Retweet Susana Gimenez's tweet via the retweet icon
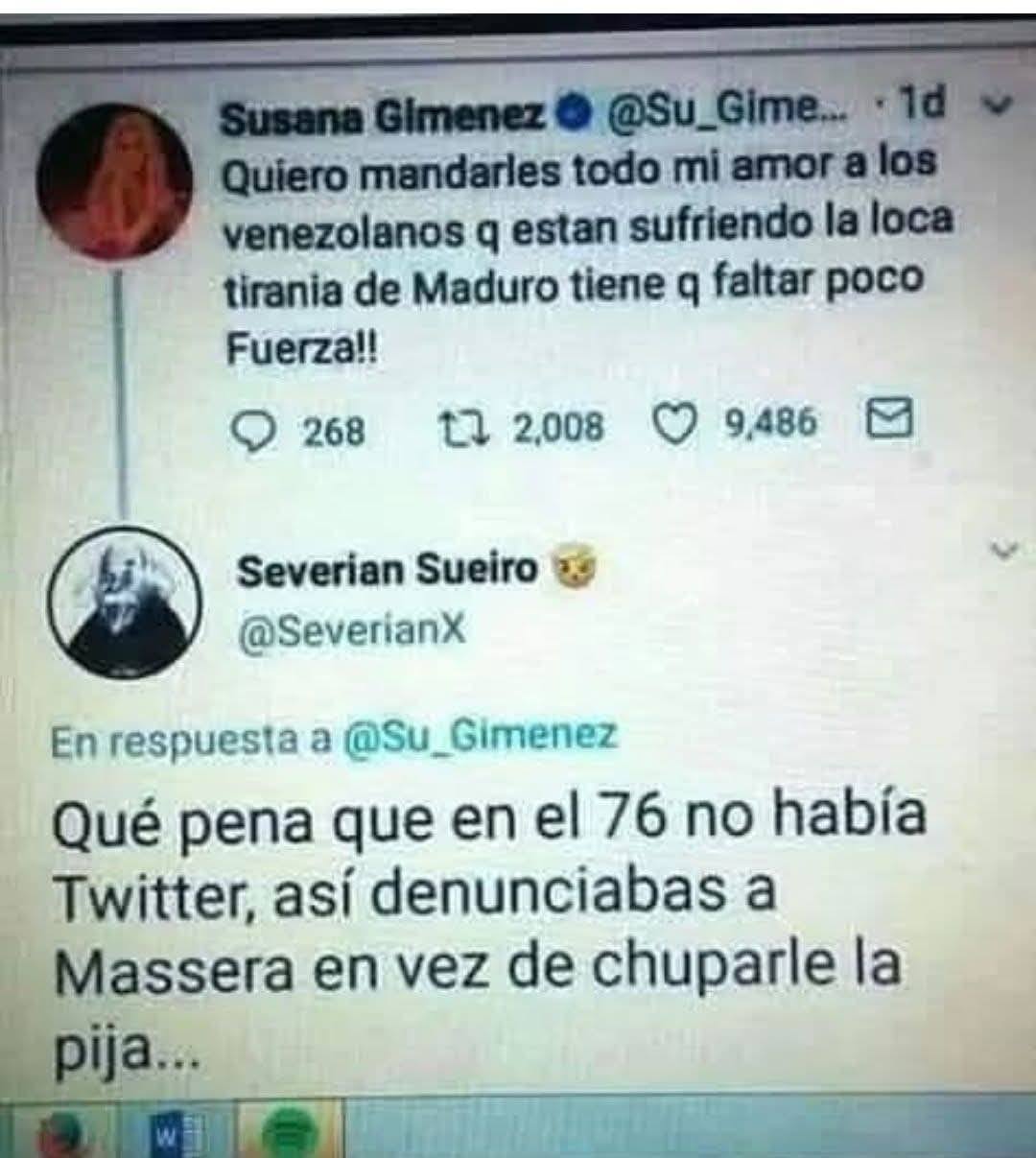The height and width of the screenshot is (1158, 1036). pos(463,428)
